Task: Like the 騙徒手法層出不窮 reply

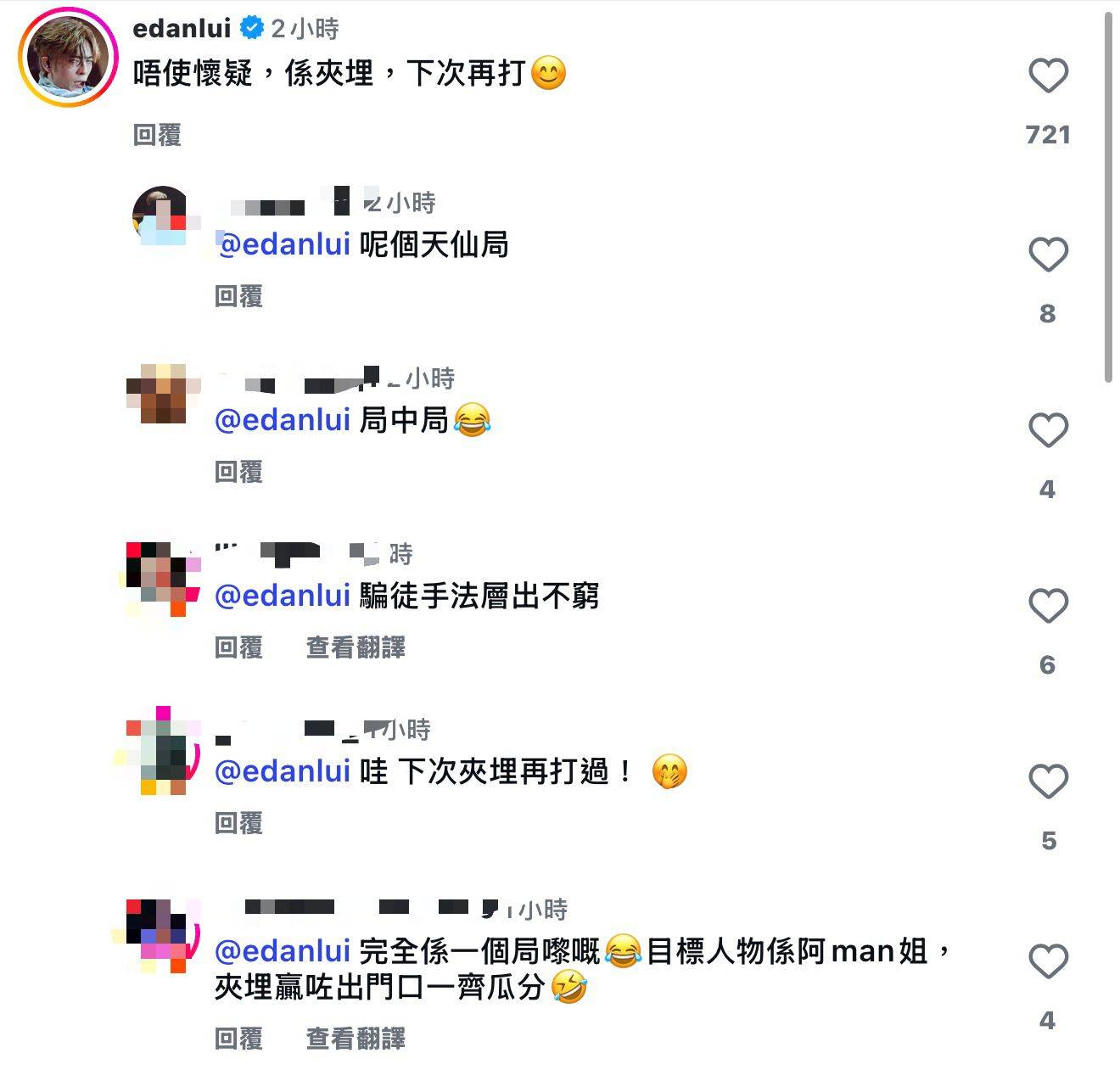Action: click(x=1048, y=606)
